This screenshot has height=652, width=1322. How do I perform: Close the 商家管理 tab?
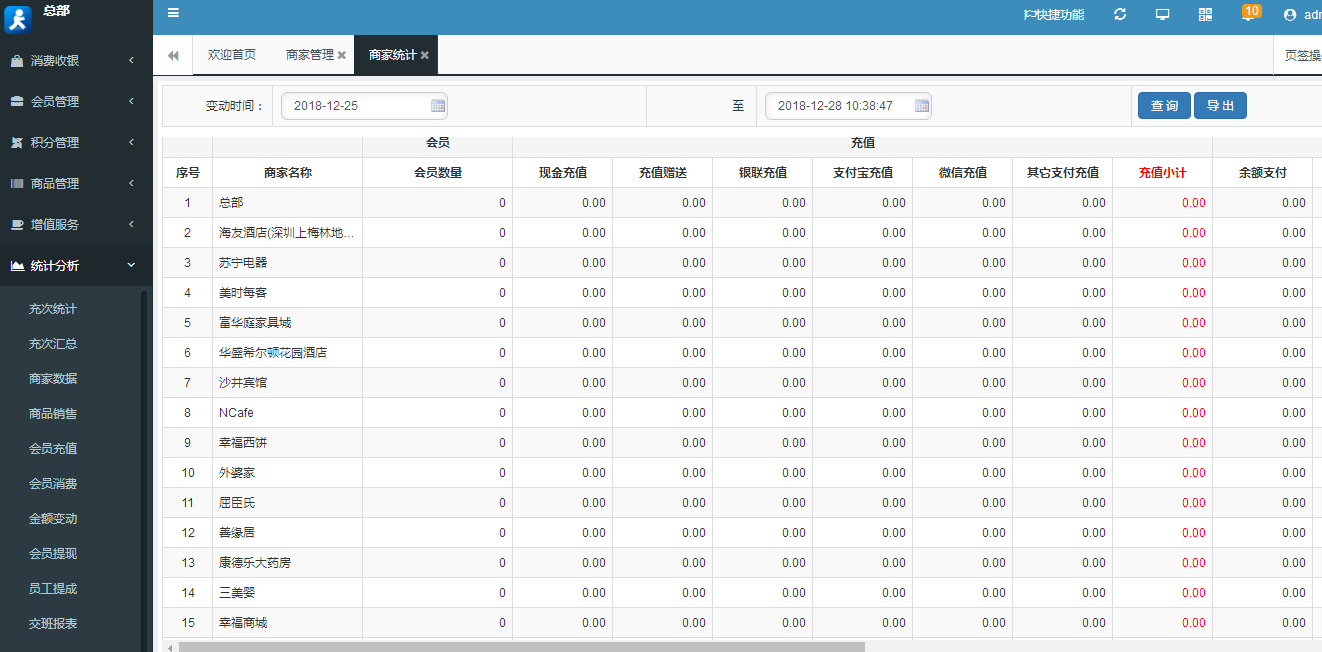coord(342,56)
